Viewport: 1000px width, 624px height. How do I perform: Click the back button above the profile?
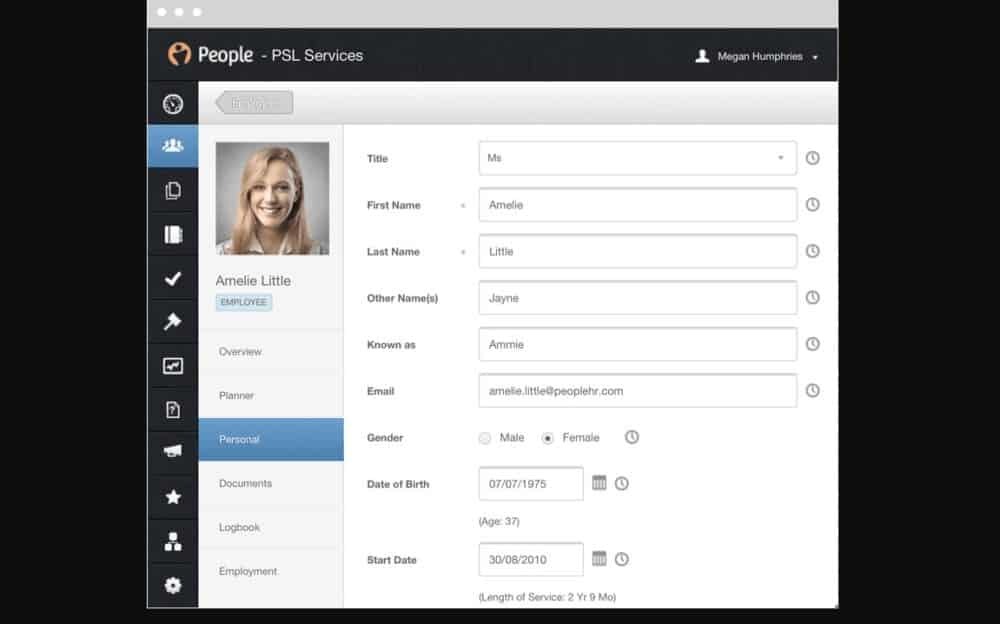point(254,103)
